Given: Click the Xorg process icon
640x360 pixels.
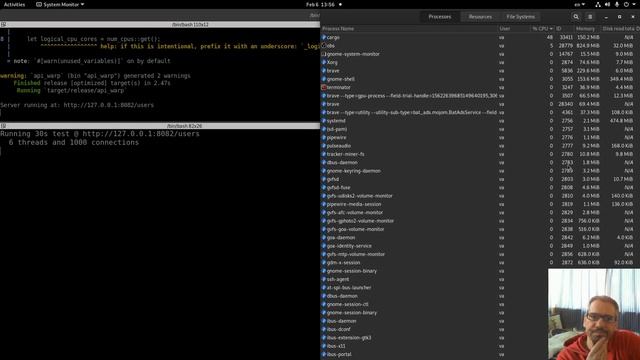Looking at the screenshot, I should [x=324, y=62].
